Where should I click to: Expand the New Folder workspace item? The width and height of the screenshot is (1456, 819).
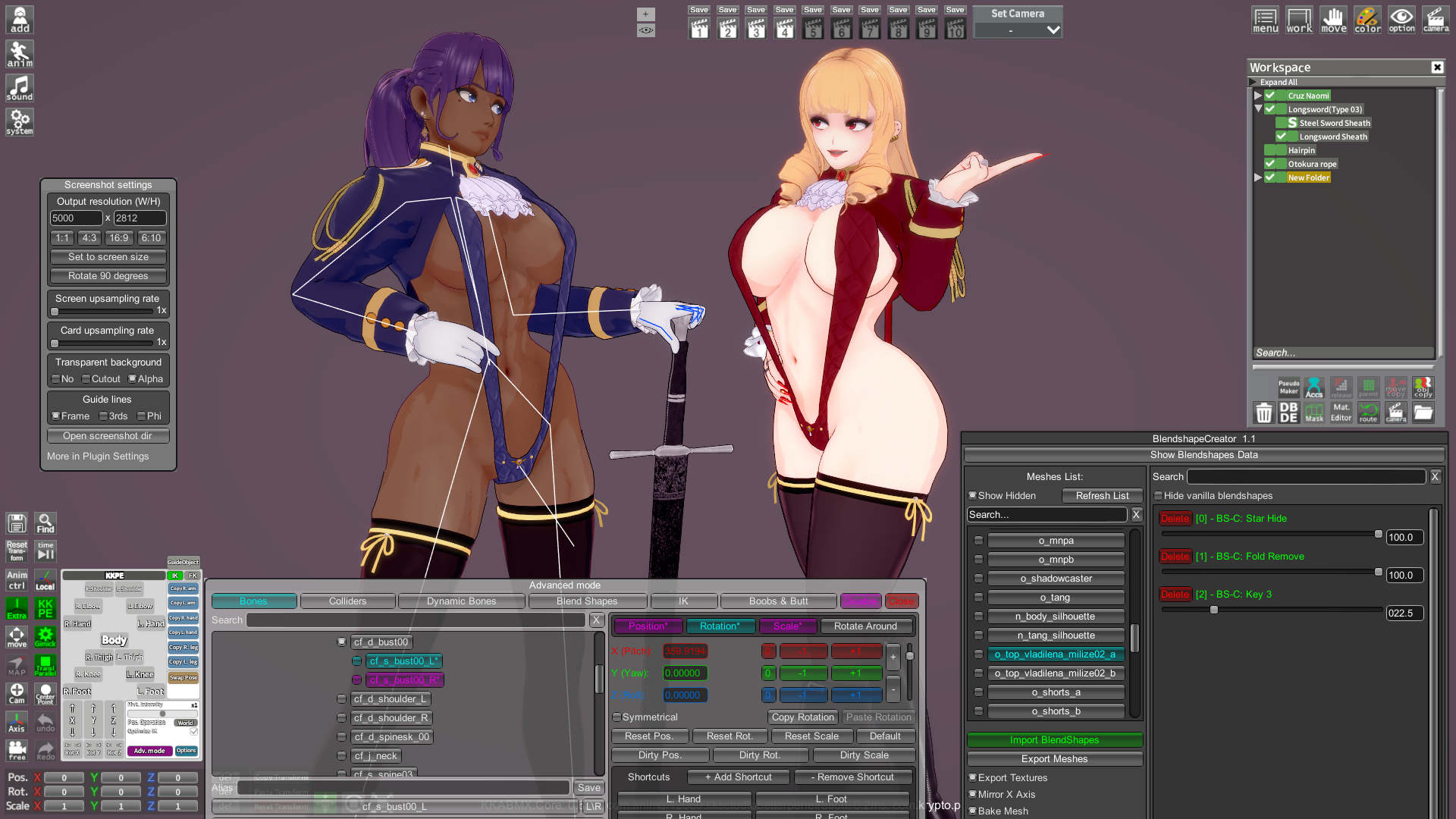click(1258, 177)
